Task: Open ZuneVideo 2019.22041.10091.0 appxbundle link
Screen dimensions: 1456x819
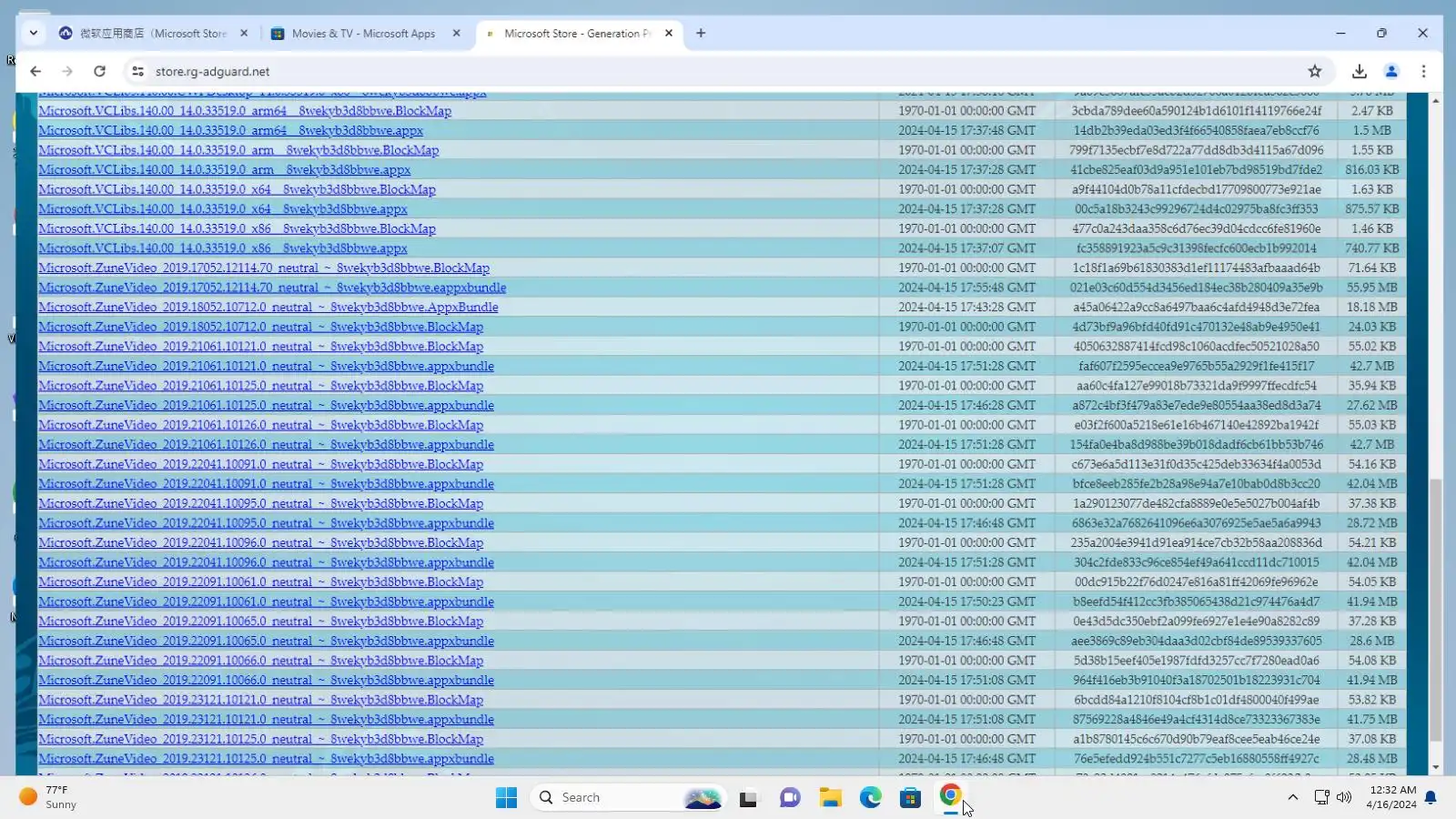Action: pyautogui.click(x=266, y=484)
